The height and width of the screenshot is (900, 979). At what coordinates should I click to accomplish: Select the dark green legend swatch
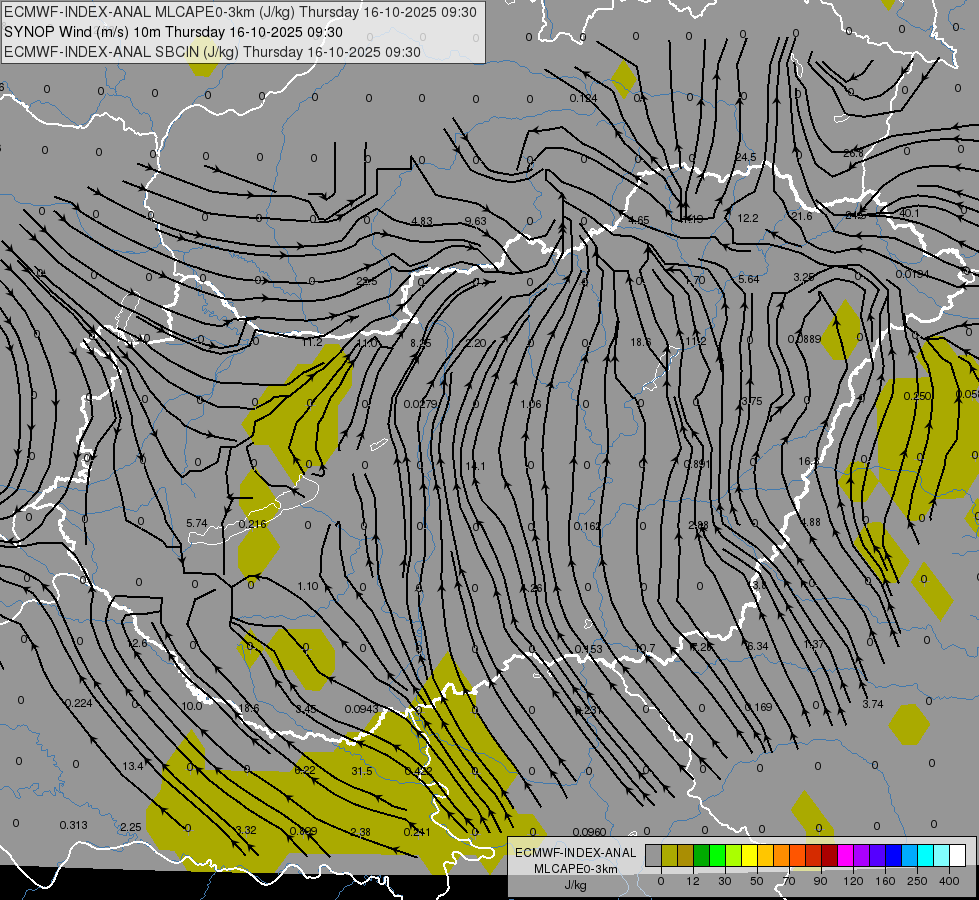coord(702,856)
